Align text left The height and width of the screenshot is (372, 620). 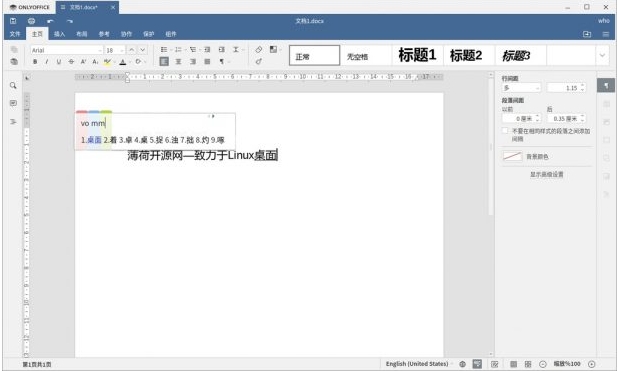(164, 62)
